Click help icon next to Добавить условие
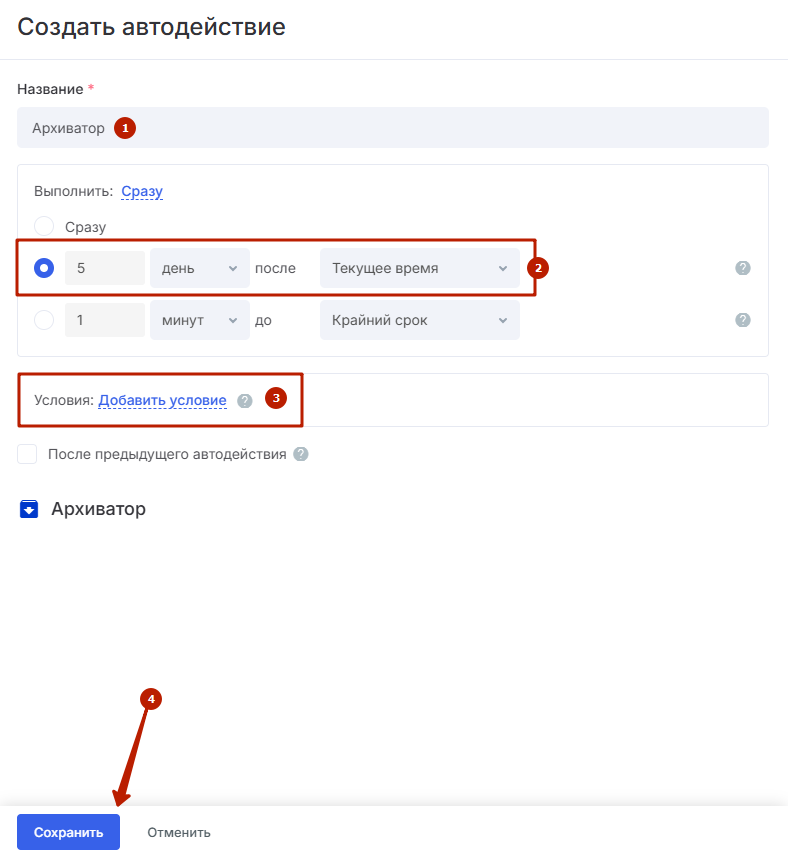 245,401
